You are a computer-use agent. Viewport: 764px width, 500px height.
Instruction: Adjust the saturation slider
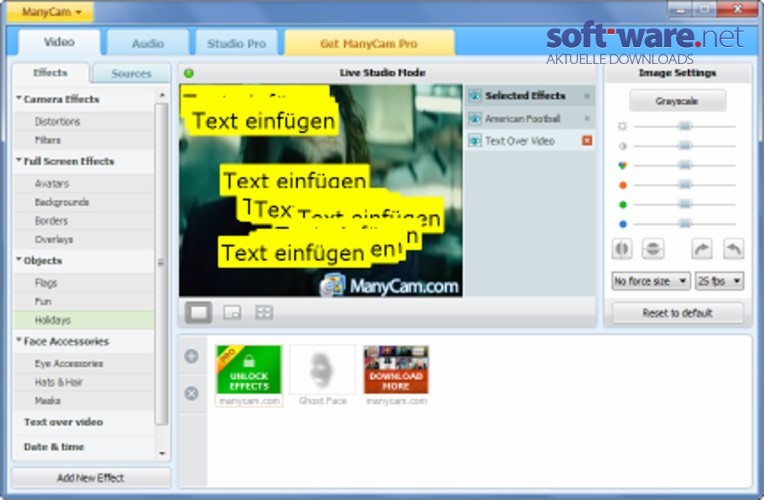pos(685,166)
